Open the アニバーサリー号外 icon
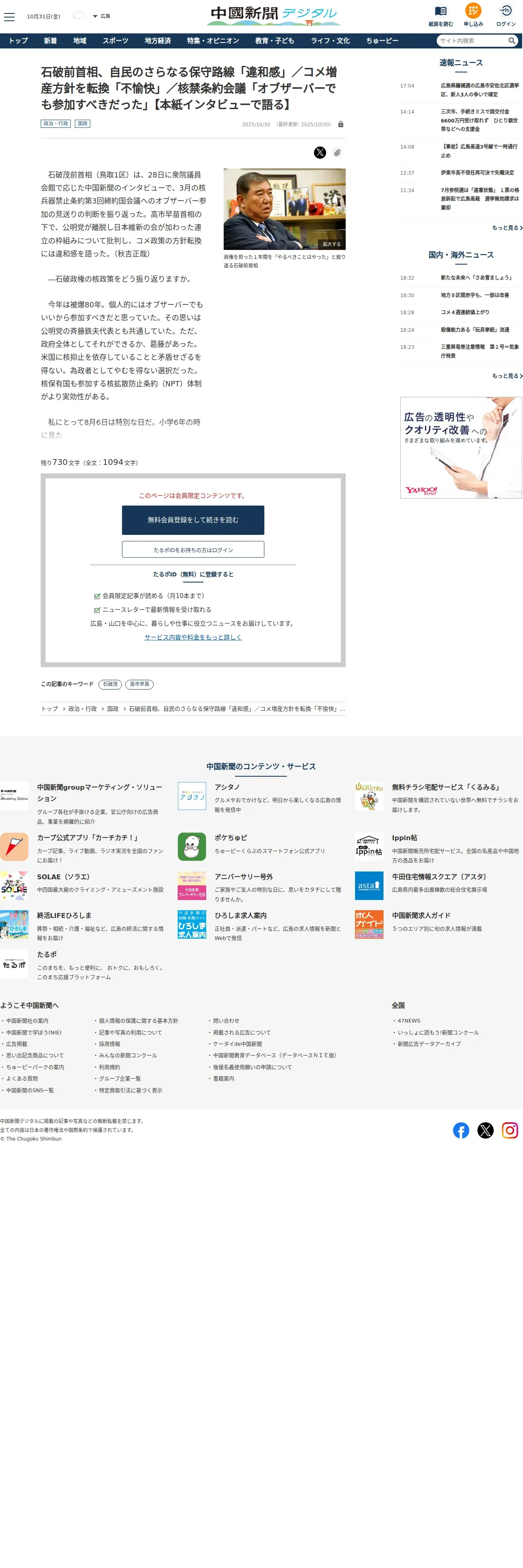 pyautogui.click(x=192, y=886)
